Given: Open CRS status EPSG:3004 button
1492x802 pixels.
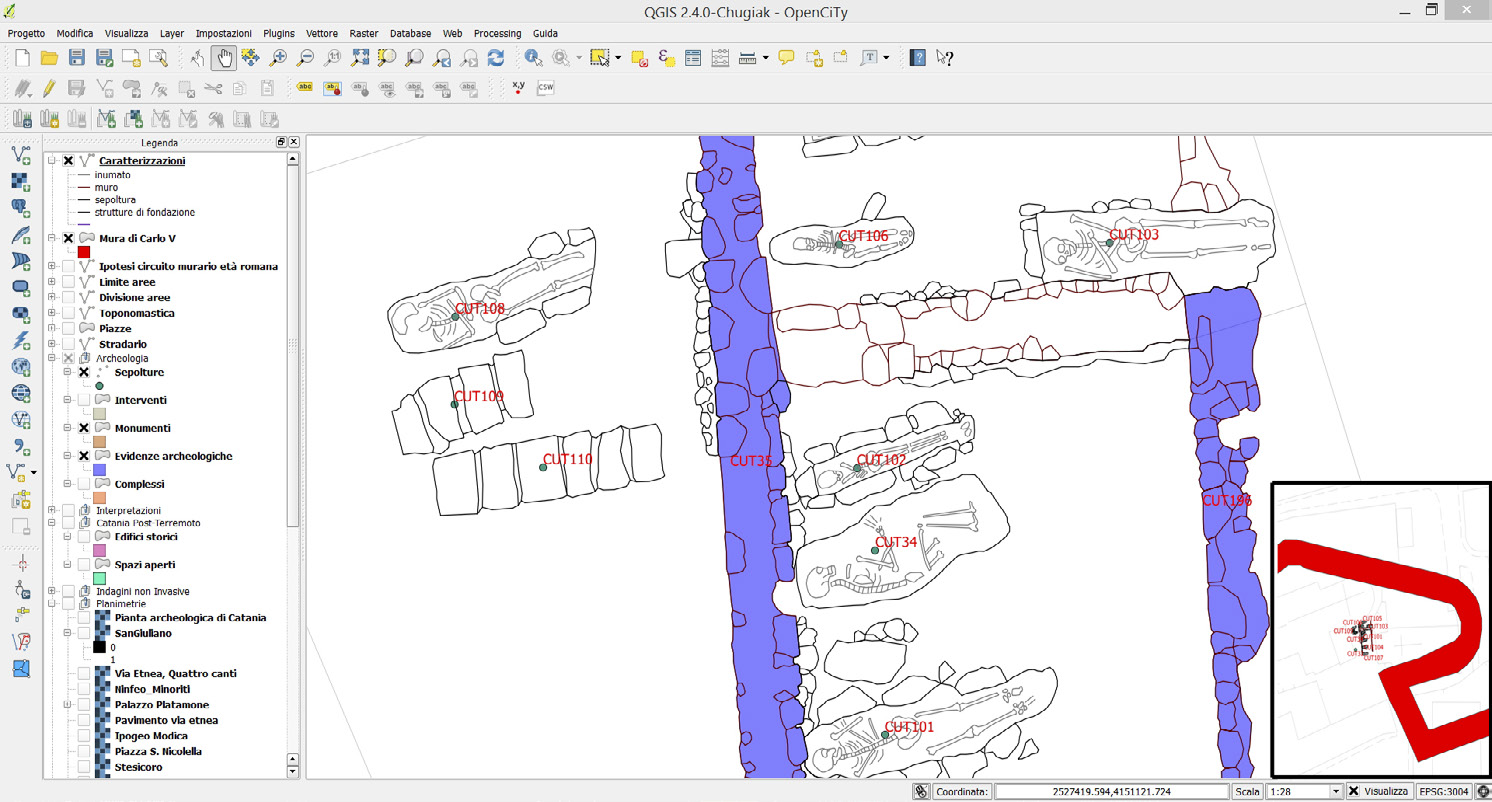Looking at the screenshot, I should point(1444,791).
